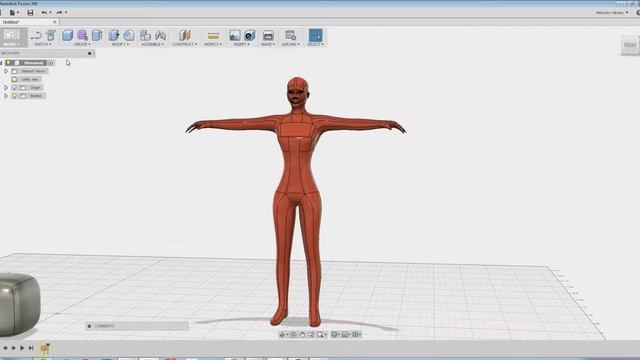Open the Redo history dropdown arrow
The image size is (640, 360).
[x=66, y=13]
